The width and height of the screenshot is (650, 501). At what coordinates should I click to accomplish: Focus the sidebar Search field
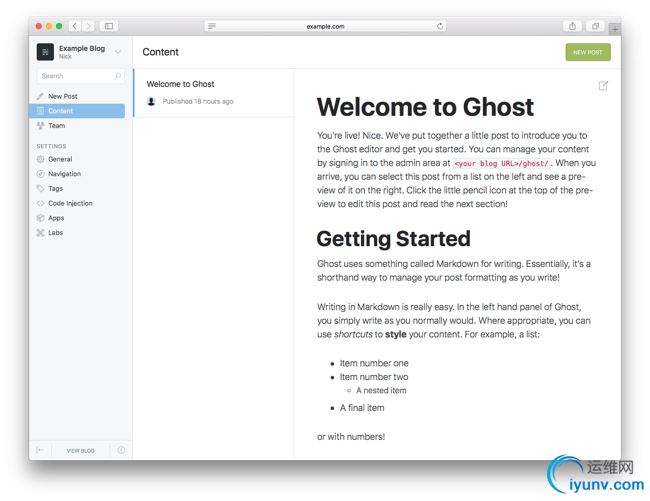pyautogui.click(x=80, y=76)
